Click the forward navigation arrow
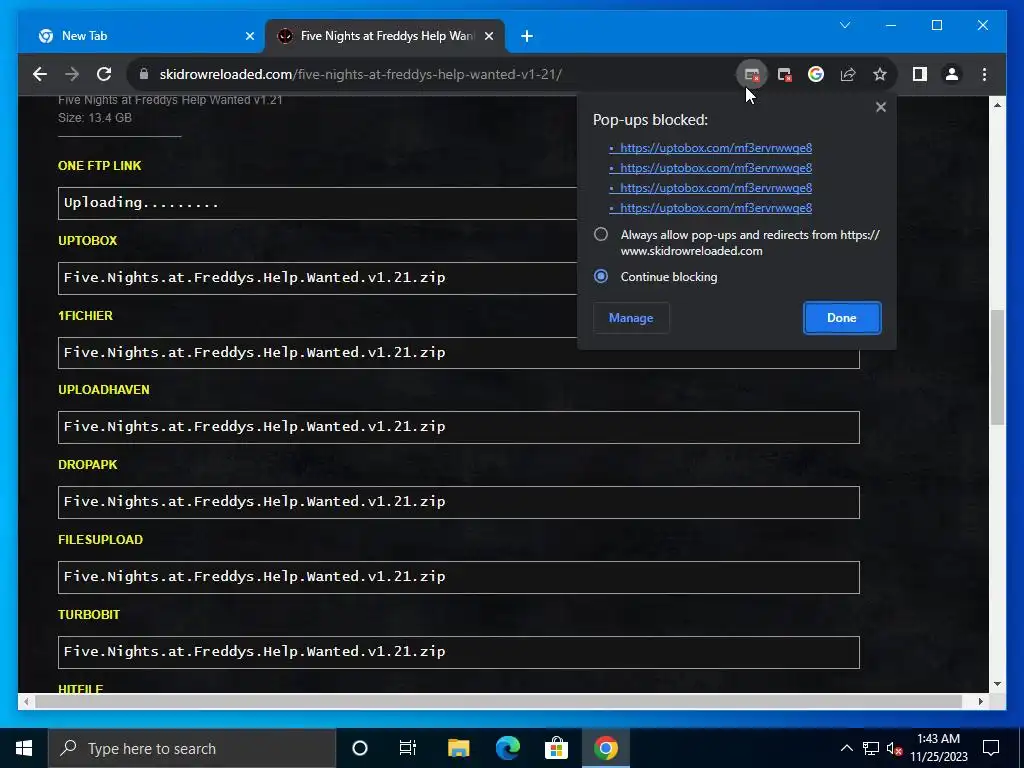This screenshot has width=1024, height=768. pos(72,74)
